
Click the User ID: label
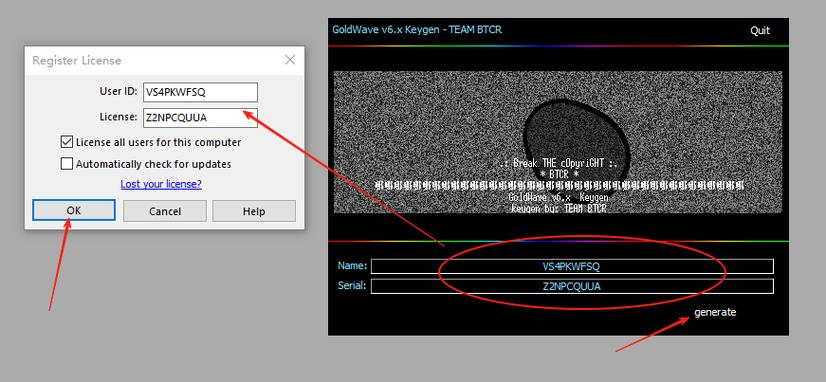[119, 91]
